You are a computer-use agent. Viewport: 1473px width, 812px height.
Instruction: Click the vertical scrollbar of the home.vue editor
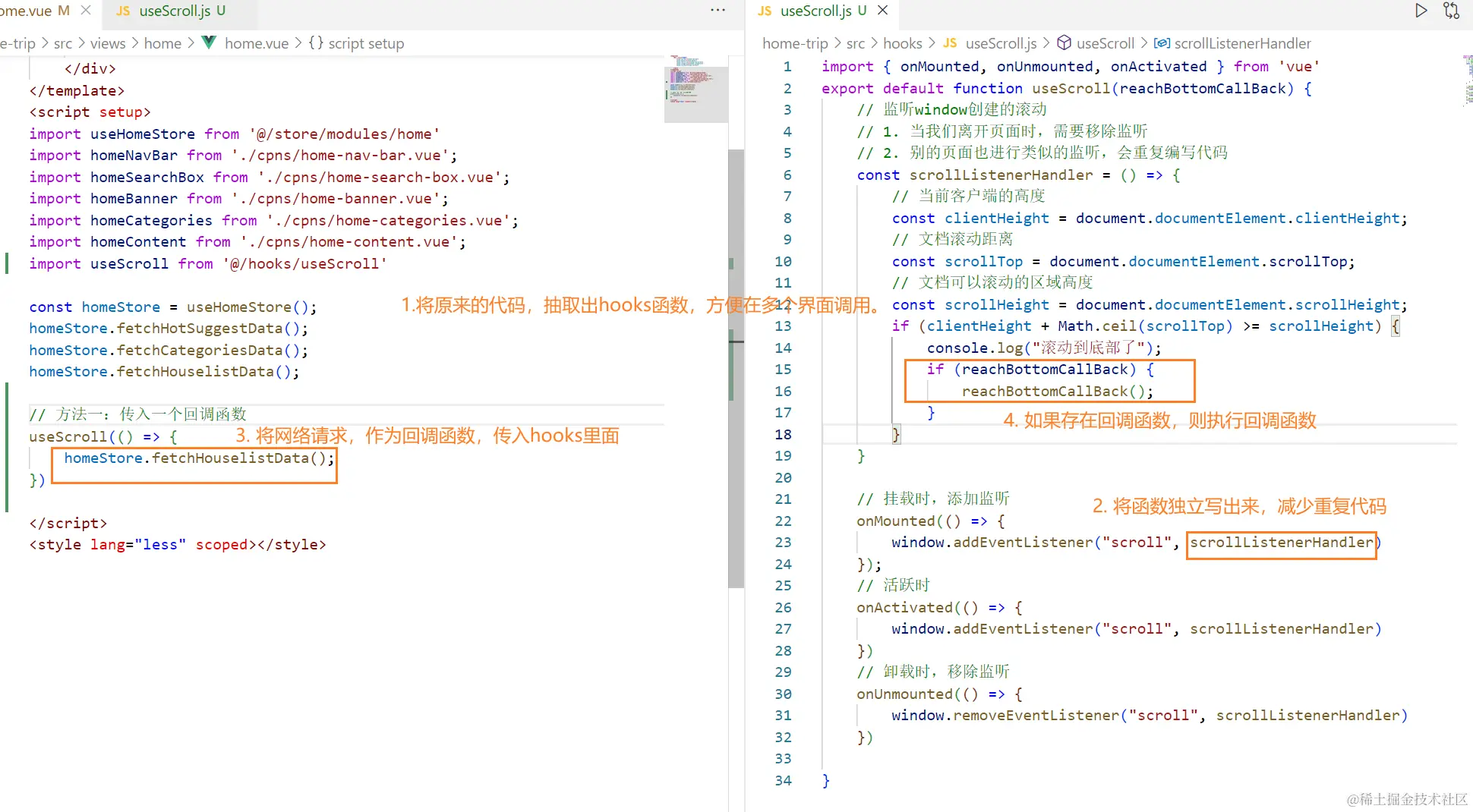coord(736,368)
